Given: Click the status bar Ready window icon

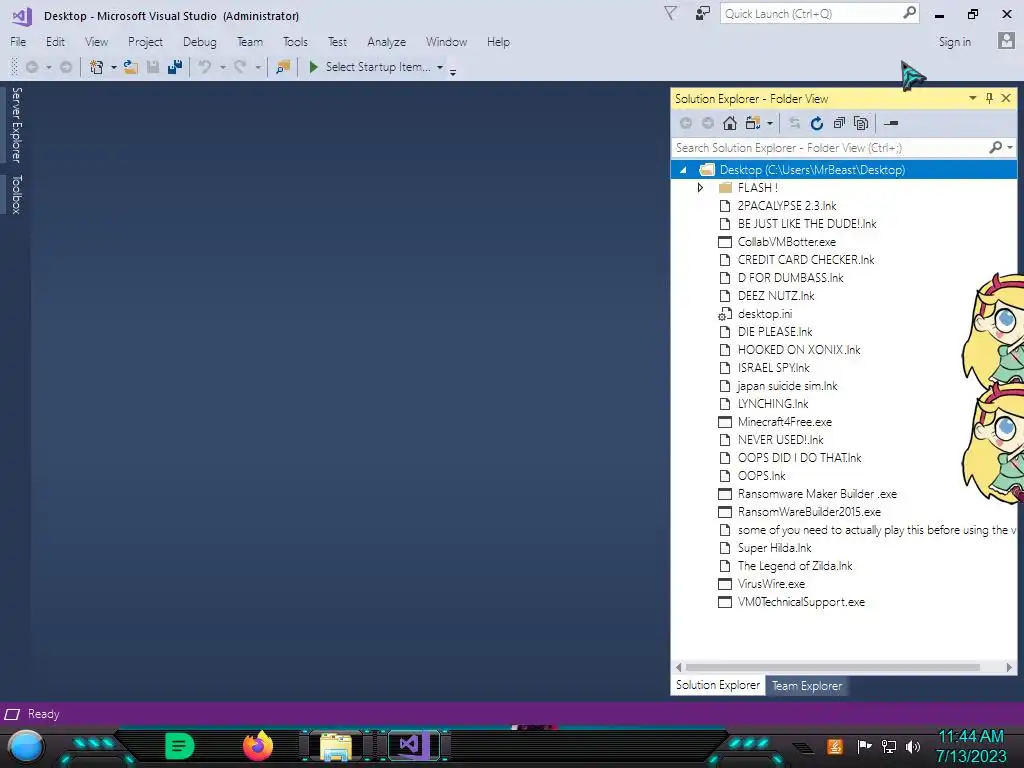Looking at the screenshot, I should coord(12,714).
